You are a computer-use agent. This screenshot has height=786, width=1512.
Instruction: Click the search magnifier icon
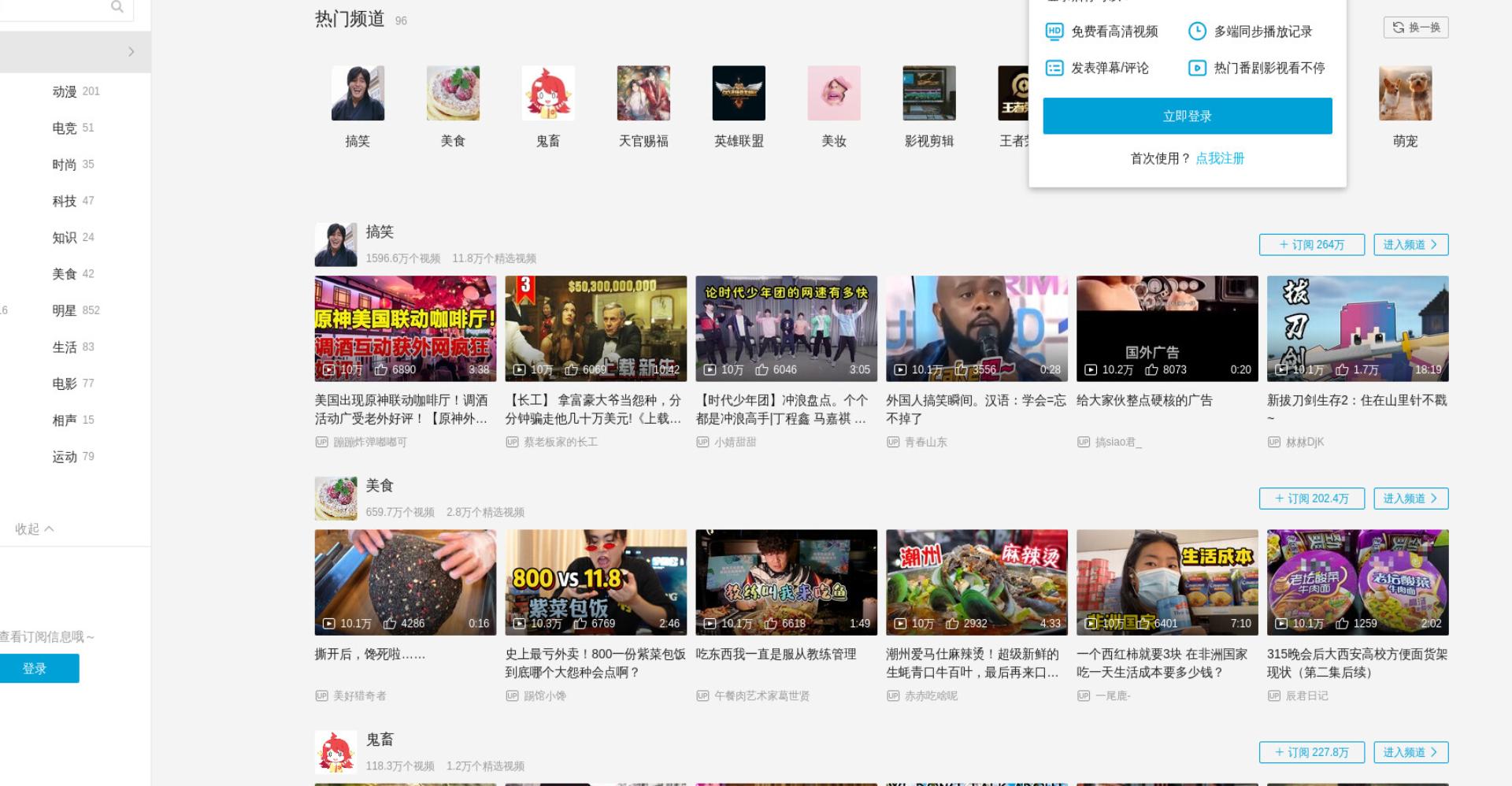117,7
